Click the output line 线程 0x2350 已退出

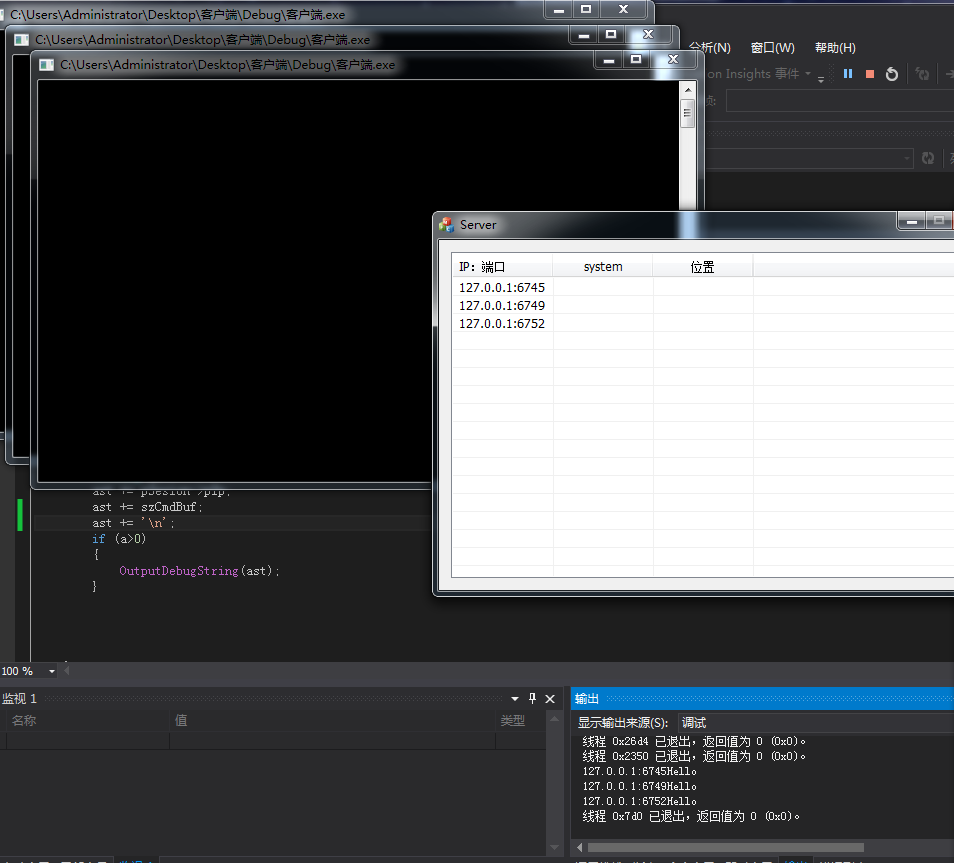coord(694,756)
